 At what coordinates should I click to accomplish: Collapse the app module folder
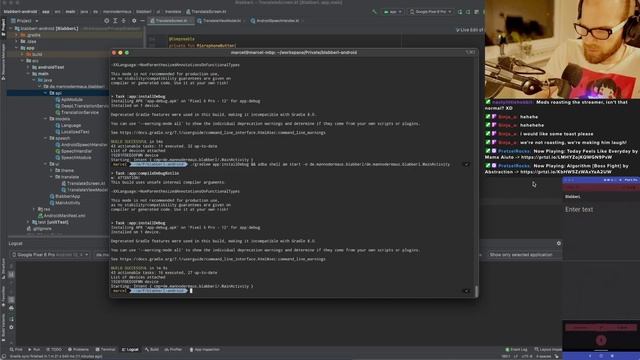coord(16,48)
